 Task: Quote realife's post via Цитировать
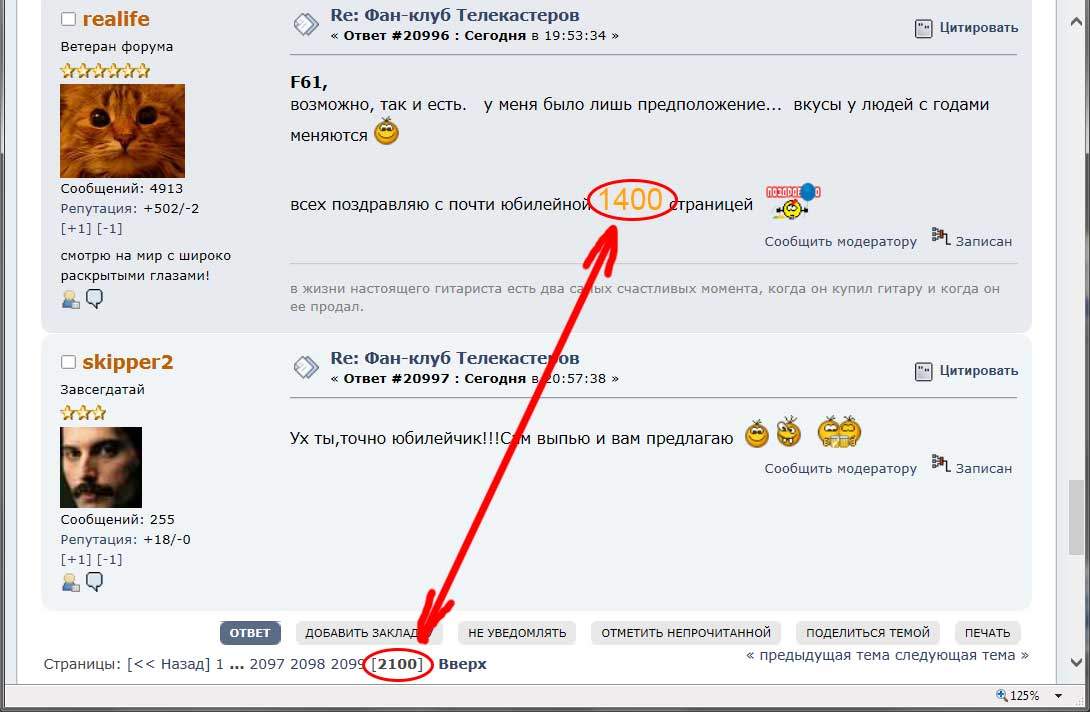pyautogui.click(x=979, y=28)
